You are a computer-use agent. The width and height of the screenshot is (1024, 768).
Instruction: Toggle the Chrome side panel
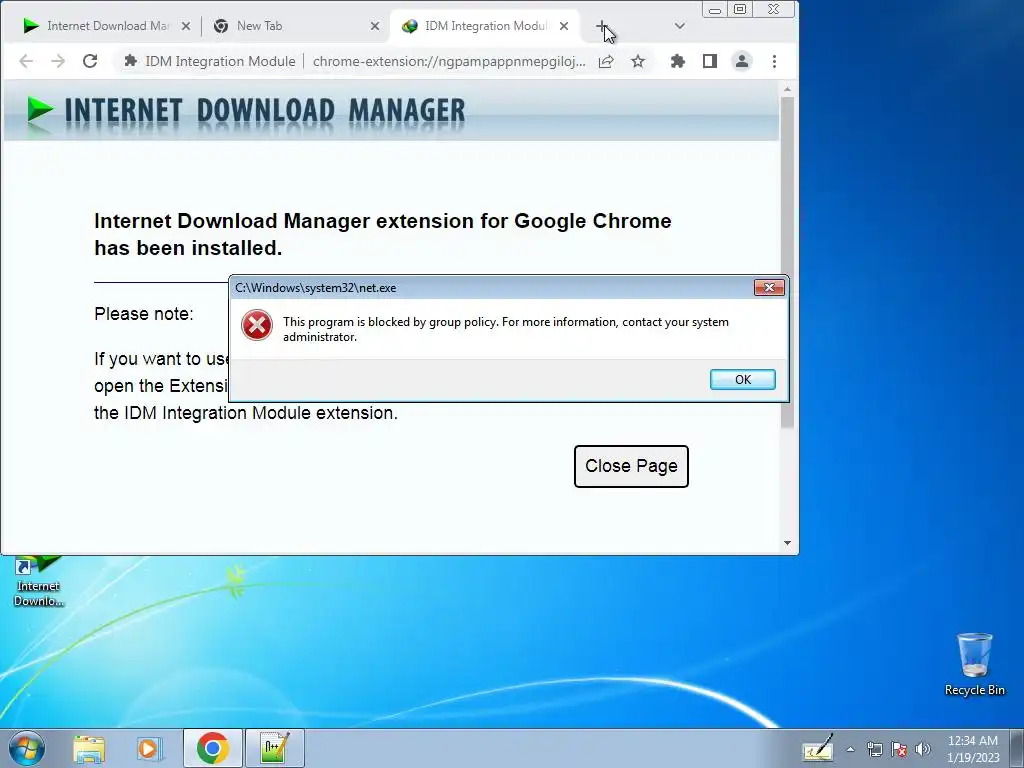click(710, 61)
